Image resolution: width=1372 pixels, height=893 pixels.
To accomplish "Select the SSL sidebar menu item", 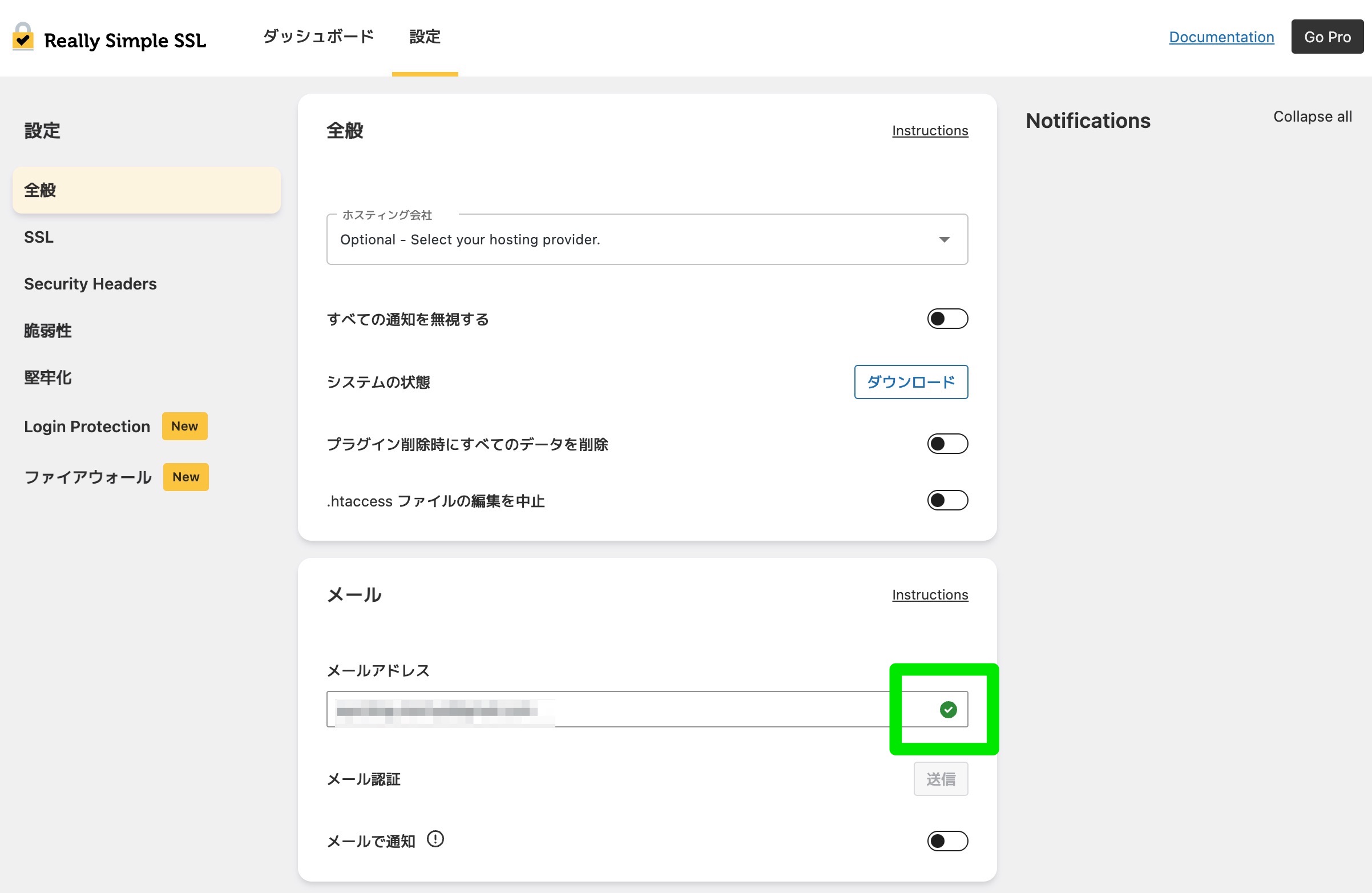I will (x=37, y=237).
